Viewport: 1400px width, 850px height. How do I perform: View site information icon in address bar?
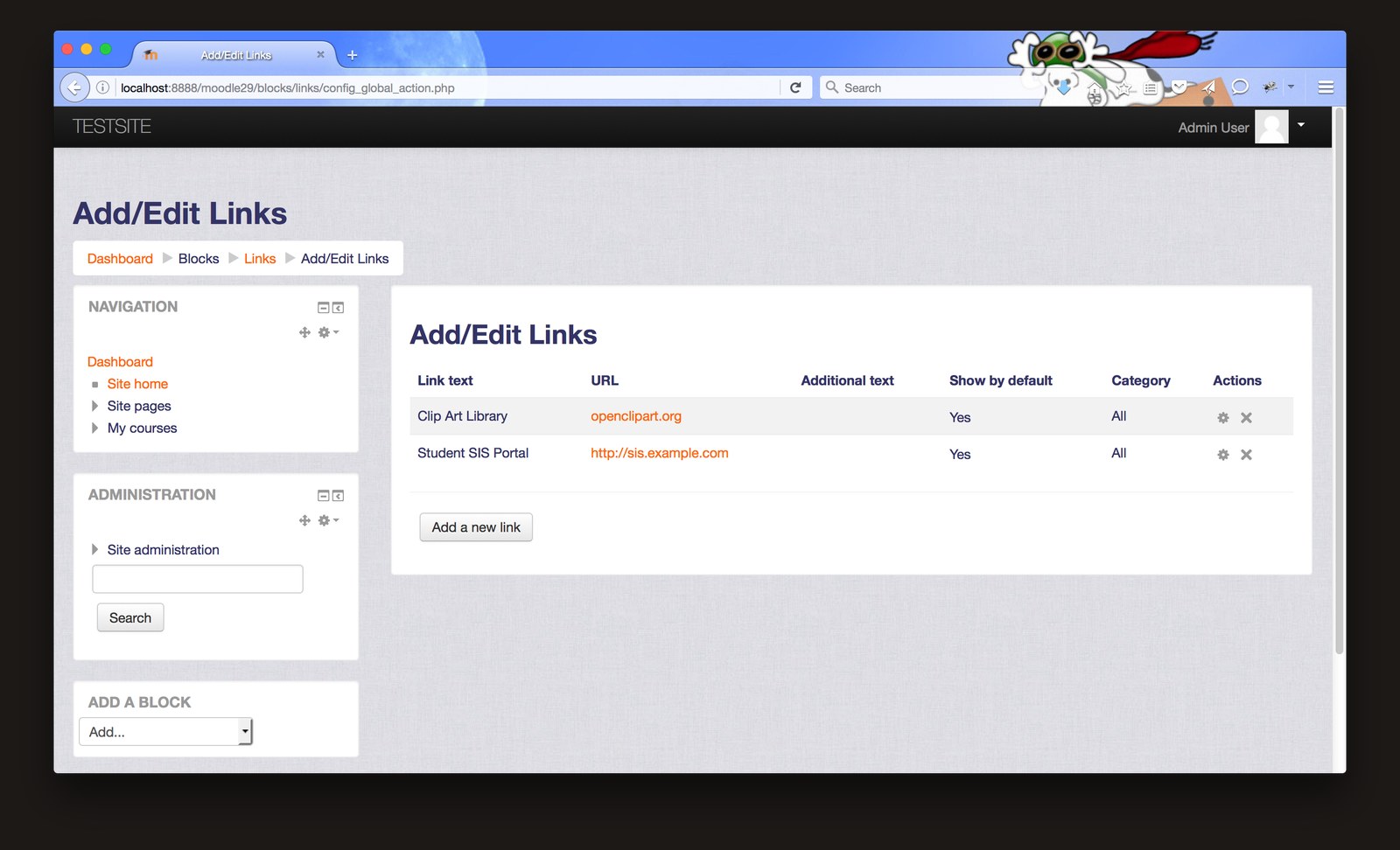pos(102,87)
